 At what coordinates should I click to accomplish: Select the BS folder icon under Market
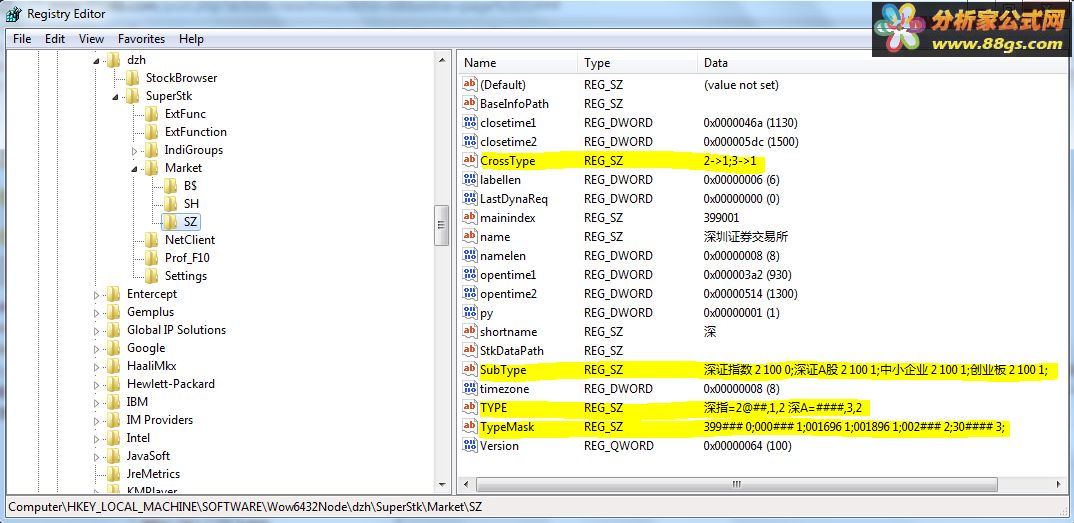[171, 186]
